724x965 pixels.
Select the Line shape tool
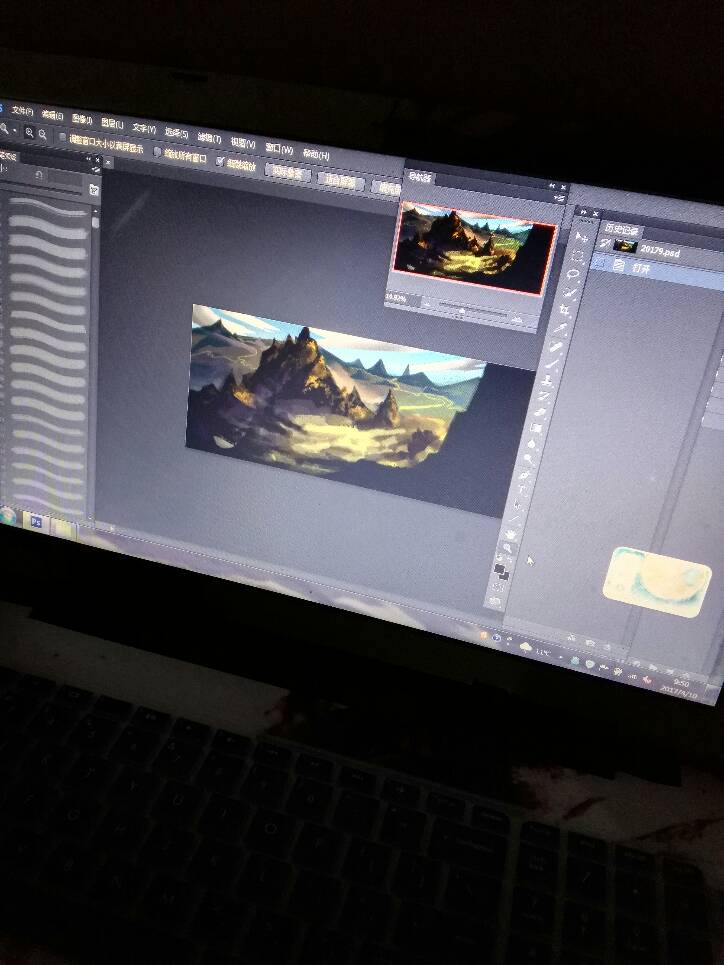[514, 519]
